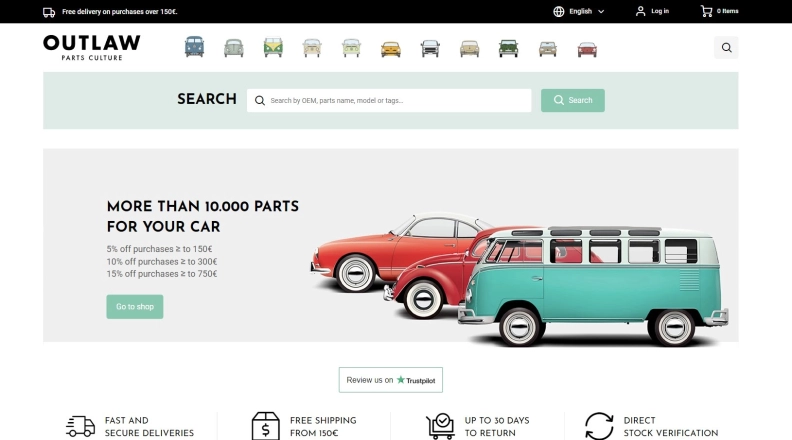Image resolution: width=792 pixels, height=440 pixels.
Task: Pick the yellow car model icon
Action: pyautogui.click(x=390, y=49)
